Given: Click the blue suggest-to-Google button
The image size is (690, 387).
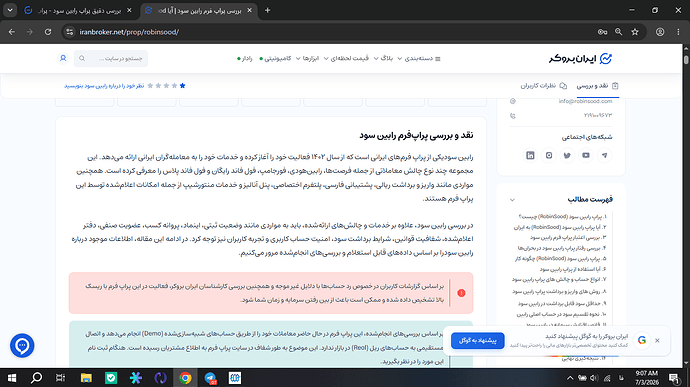Looking at the screenshot, I should point(477,341).
